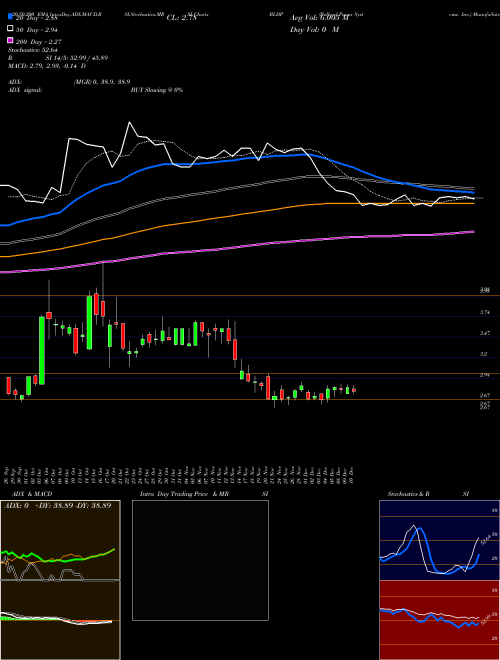500x660 pixels.
Task: Open the MACD histogram panel at bottom left
Action: [x=60, y=620]
